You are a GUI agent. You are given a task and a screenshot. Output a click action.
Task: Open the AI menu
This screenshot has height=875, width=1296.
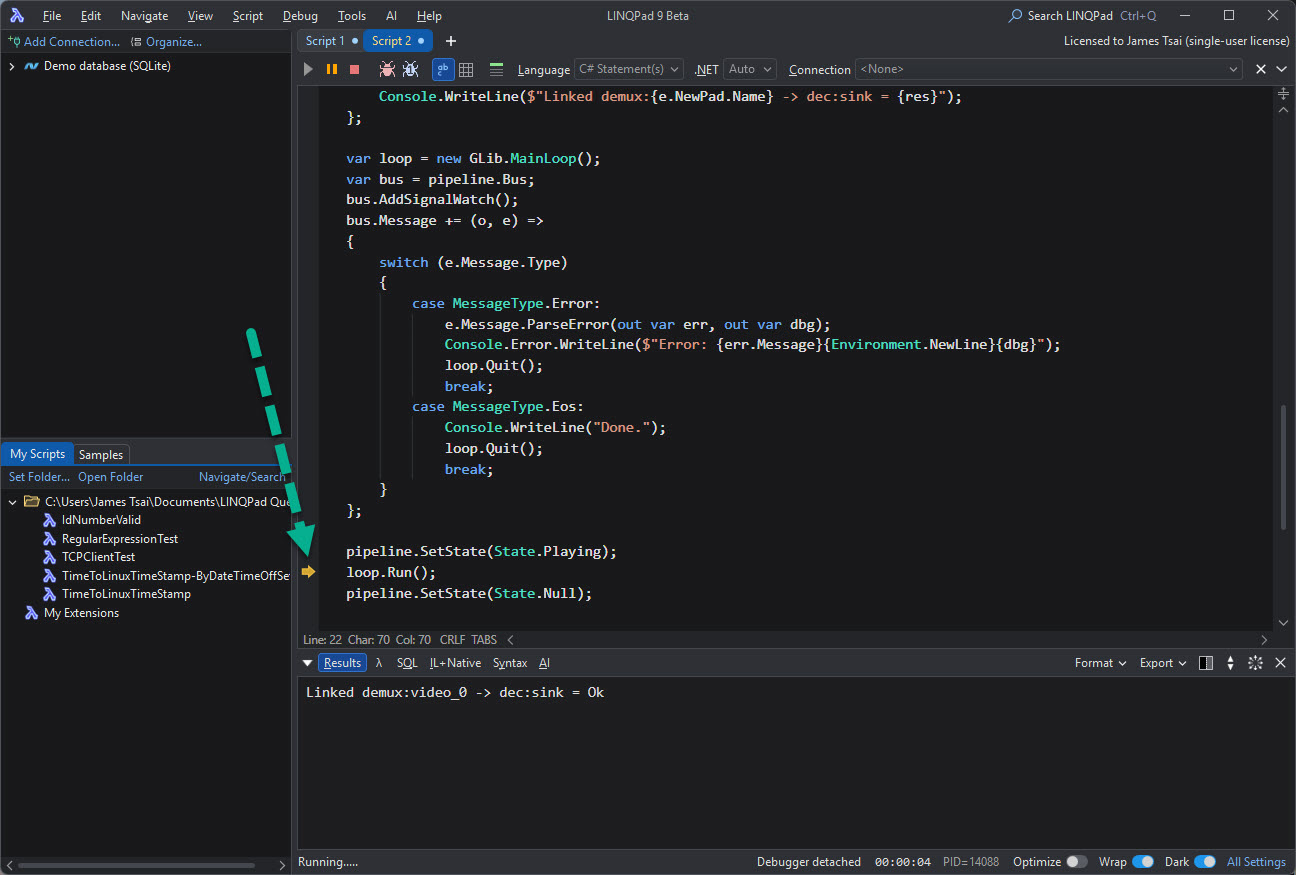391,16
